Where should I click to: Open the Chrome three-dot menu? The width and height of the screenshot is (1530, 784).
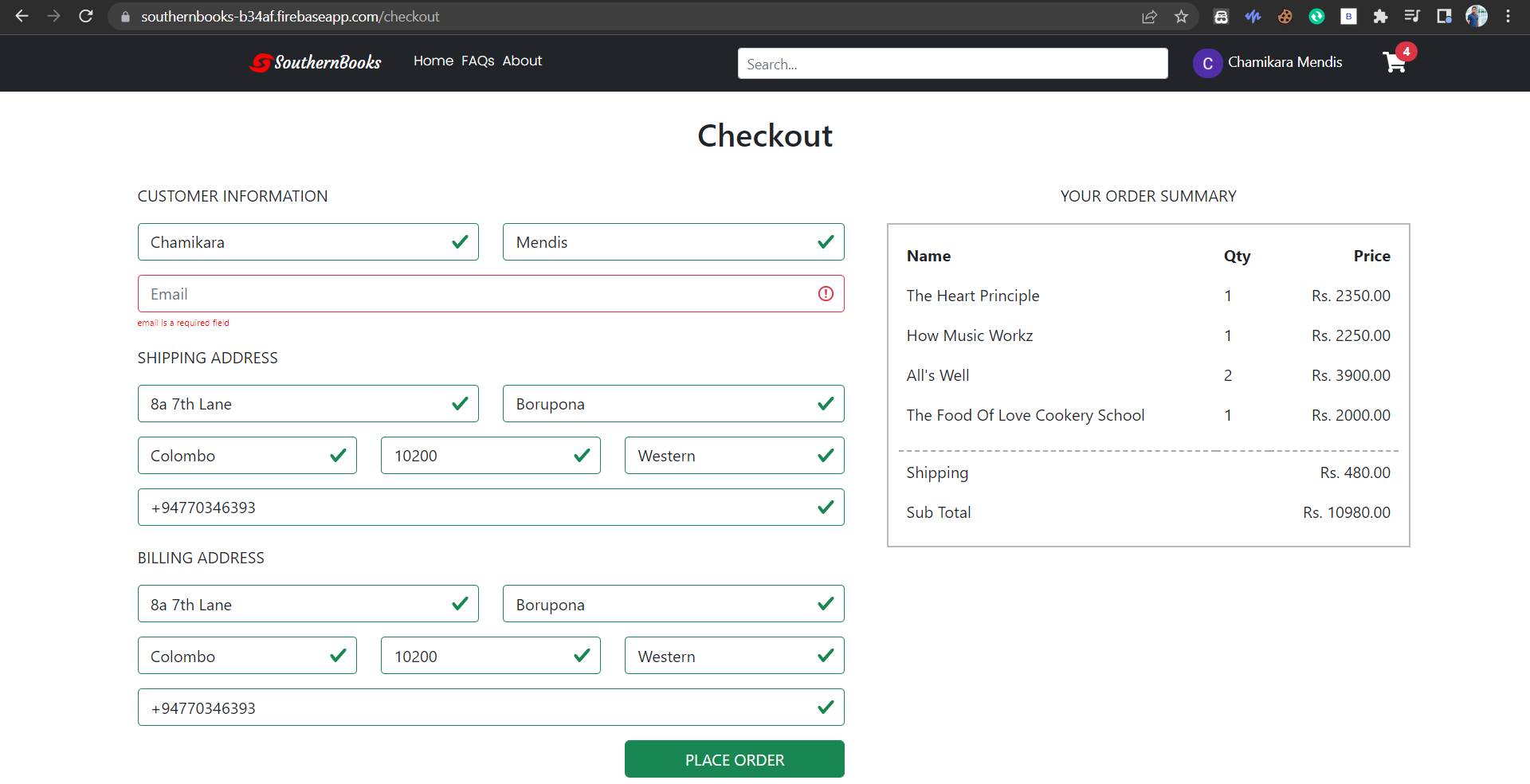pyautogui.click(x=1508, y=16)
